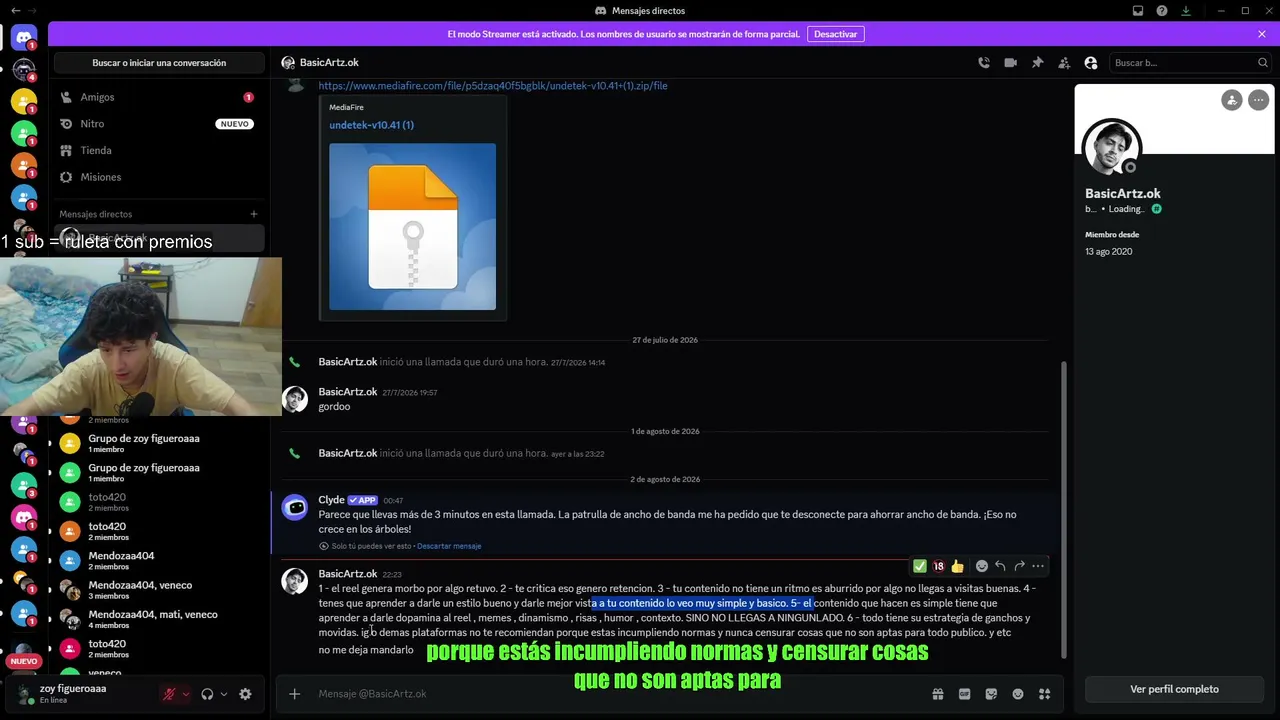Expand audio output options arrow
Image resolution: width=1280 pixels, height=720 pixels.
[x=223, y=694]
